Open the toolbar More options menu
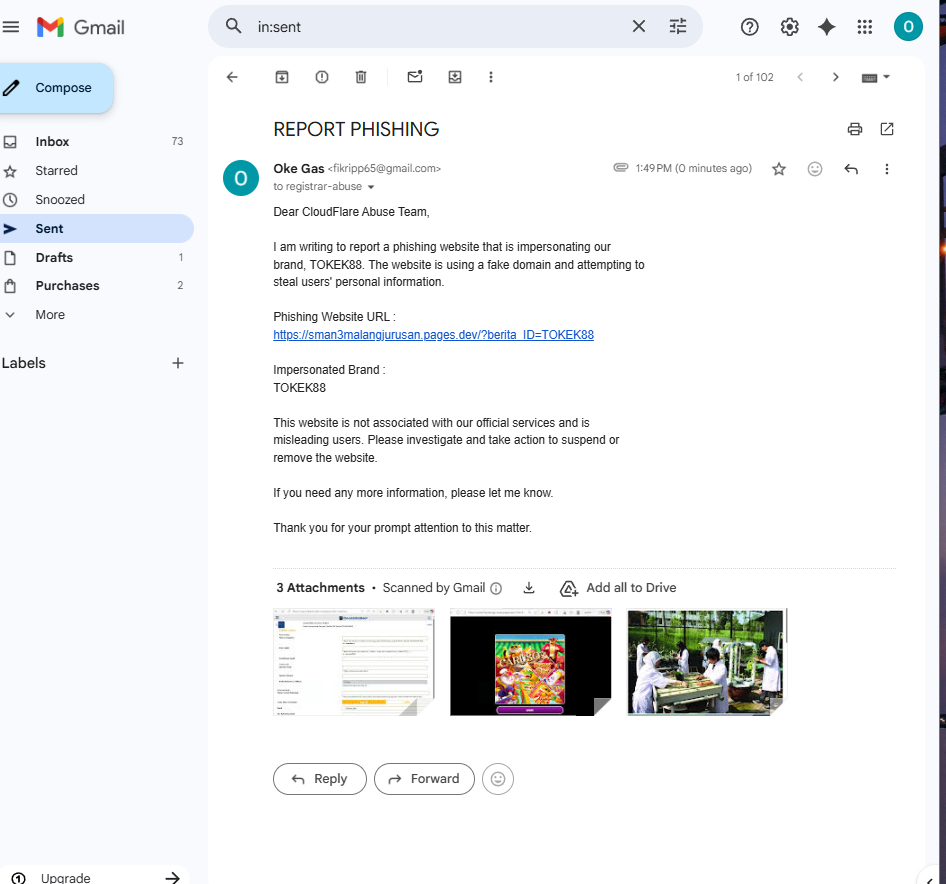Image resolution: width=946 pixels, height=884 pixels. pyautogui.click(x=490, y=77)
